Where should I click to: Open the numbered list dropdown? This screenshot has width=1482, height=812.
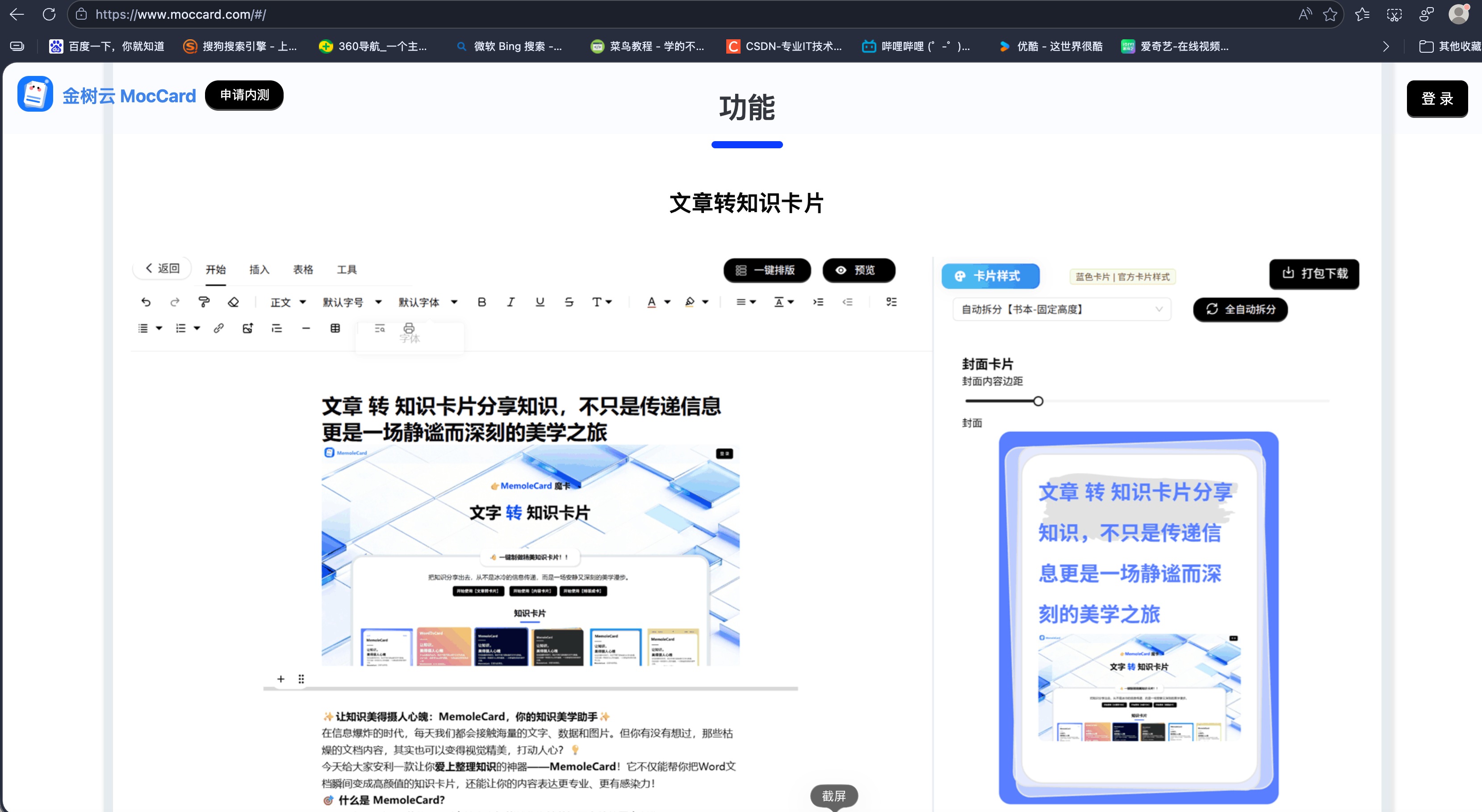pos(188,328)
